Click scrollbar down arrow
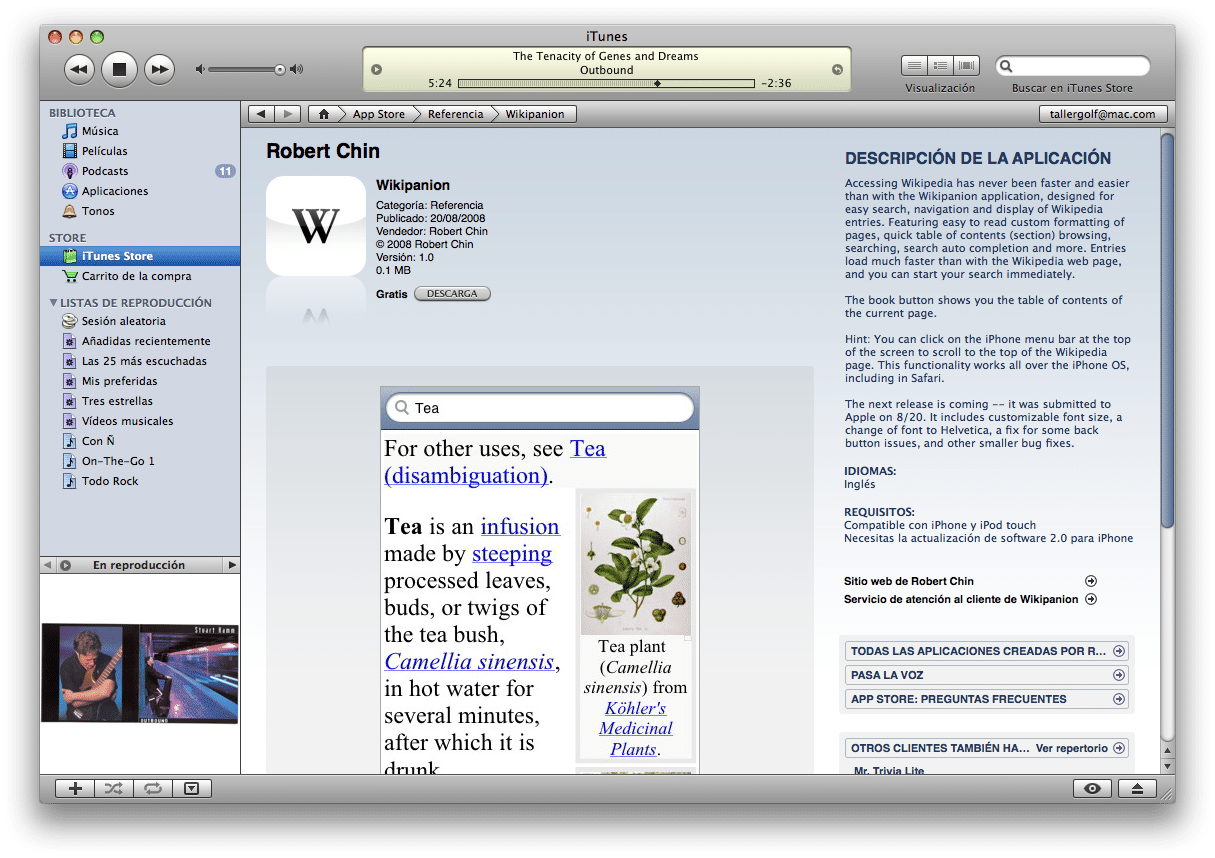This screenshot has height=858, width=1215. point(1167,765)
